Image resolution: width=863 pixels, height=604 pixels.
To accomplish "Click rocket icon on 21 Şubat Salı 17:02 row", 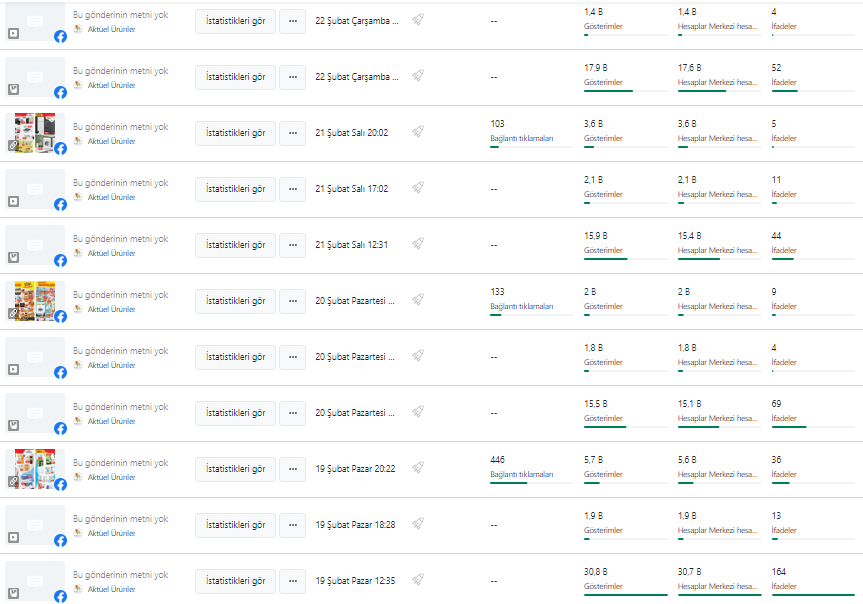I will pyautogui.click(x=418, y=188).
